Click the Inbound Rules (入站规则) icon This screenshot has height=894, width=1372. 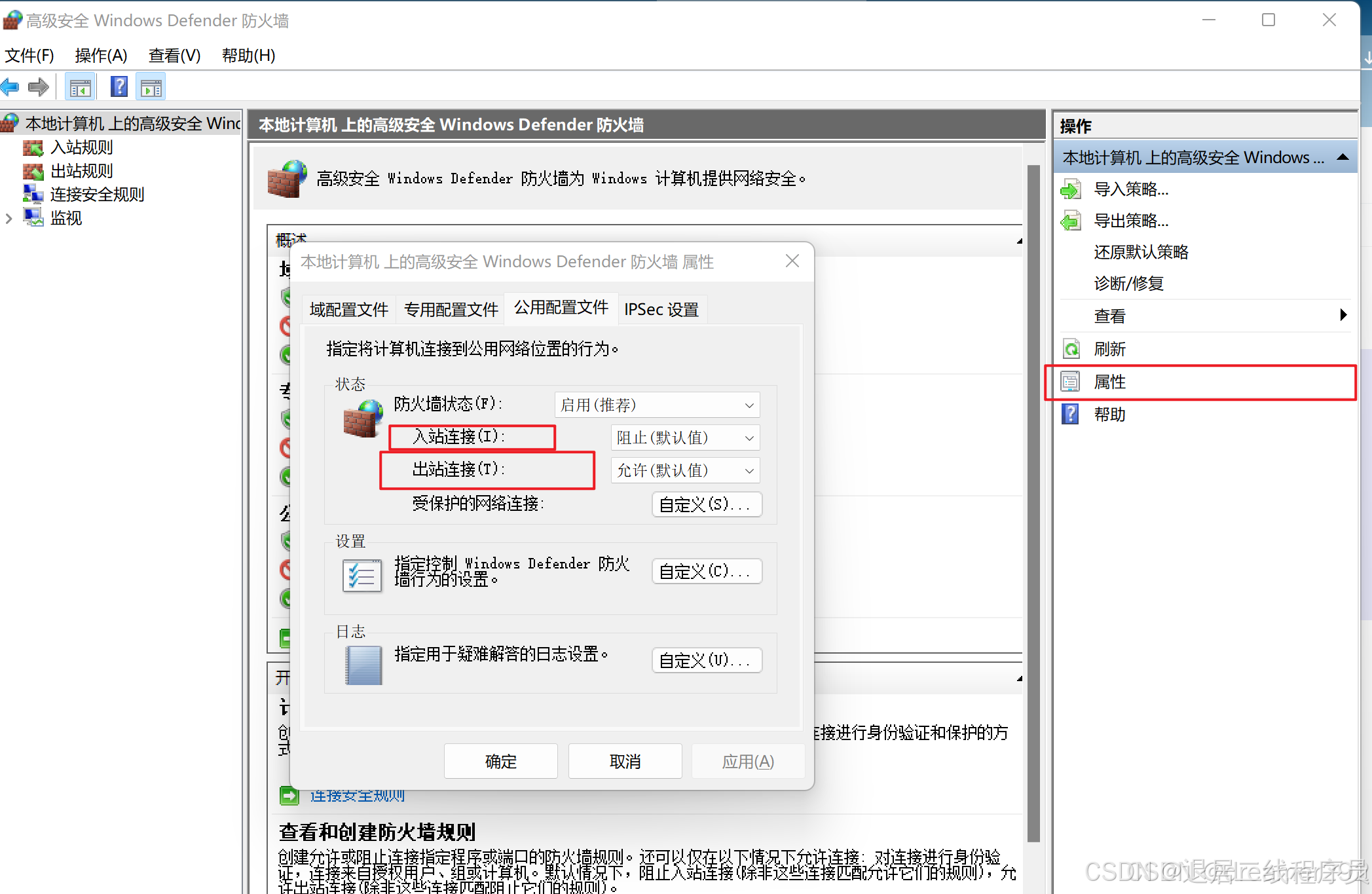pyautogui.click(x=33, y=147)
